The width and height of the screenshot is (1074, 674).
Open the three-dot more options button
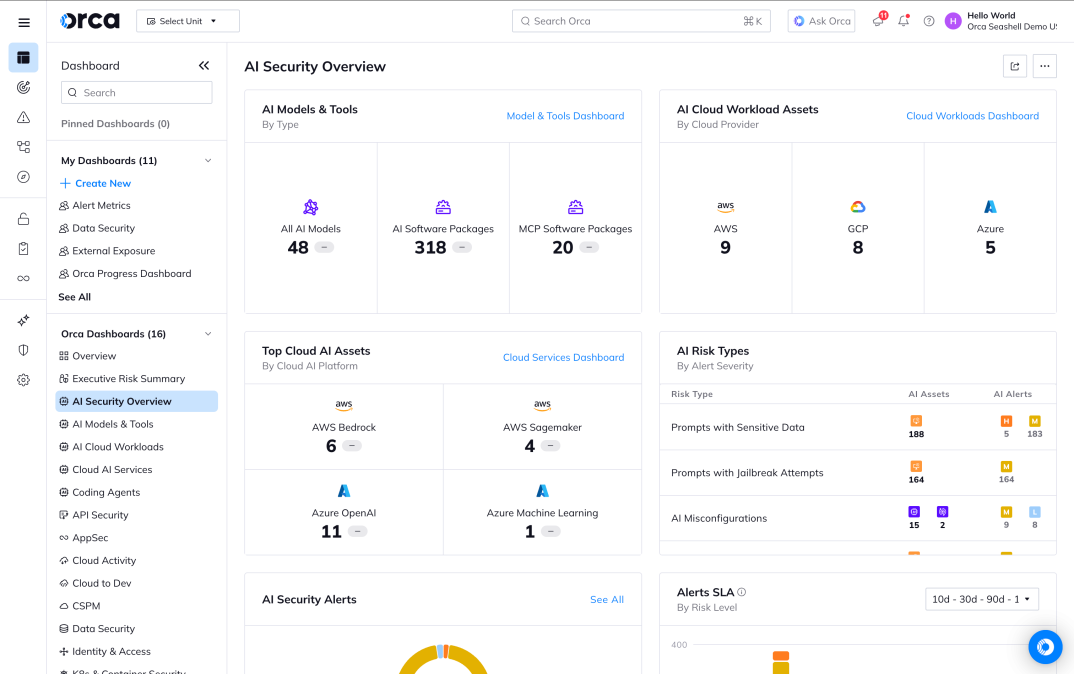pos(1045,66)
